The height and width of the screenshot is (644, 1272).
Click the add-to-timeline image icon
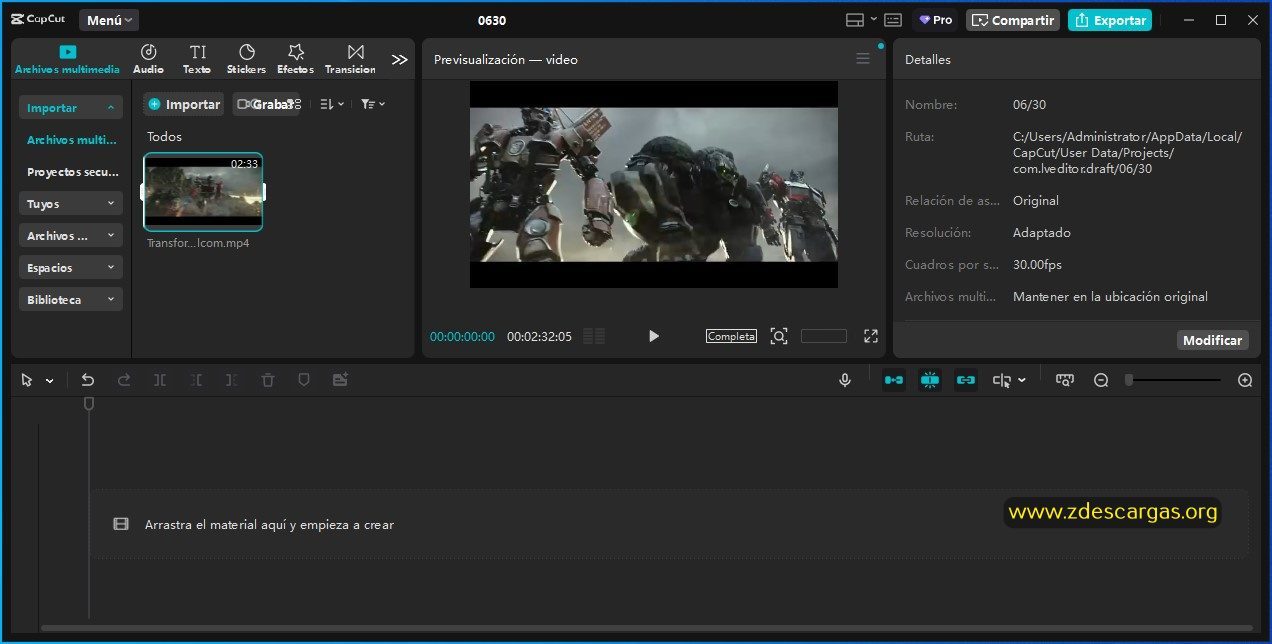[x=340, y=380]
